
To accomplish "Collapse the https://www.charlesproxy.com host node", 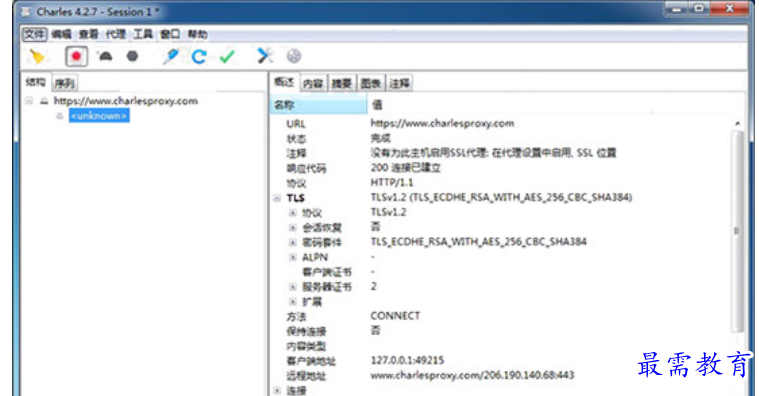I will click(29, 101).
